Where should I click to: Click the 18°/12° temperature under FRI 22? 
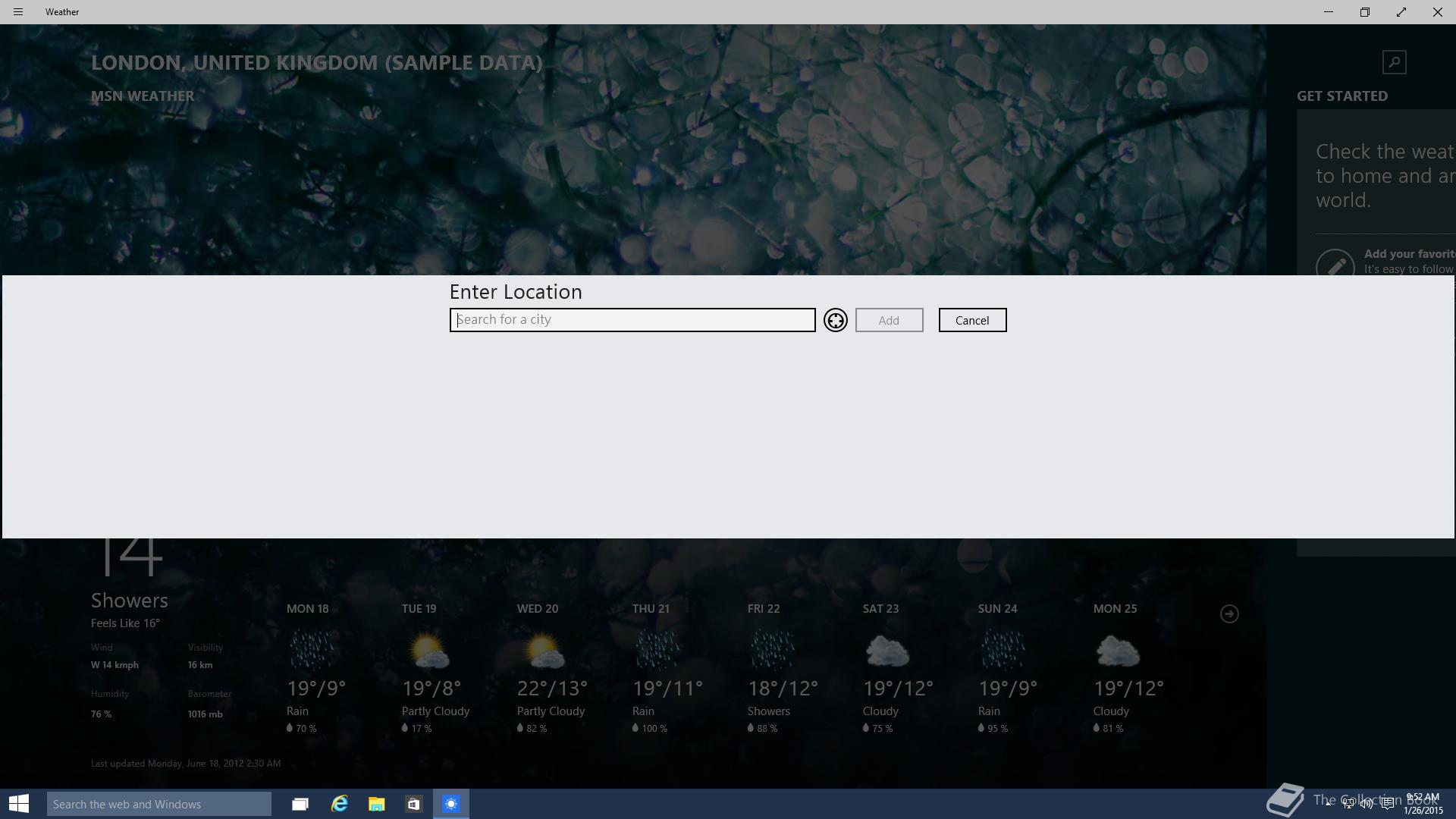[783, 689]
